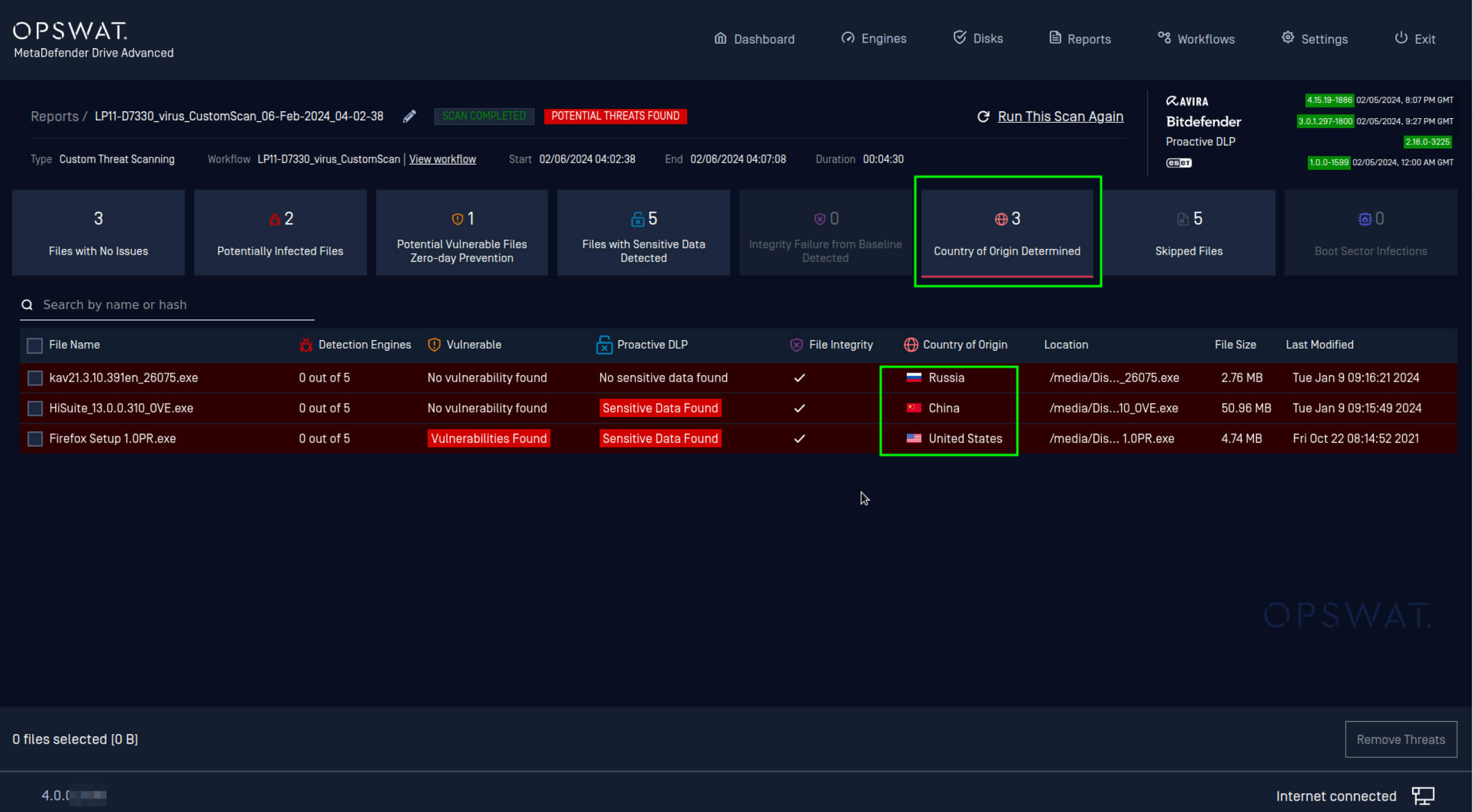Click the Reports breadcrumb link
The image size is (1473, 812).
click(54, 116)
